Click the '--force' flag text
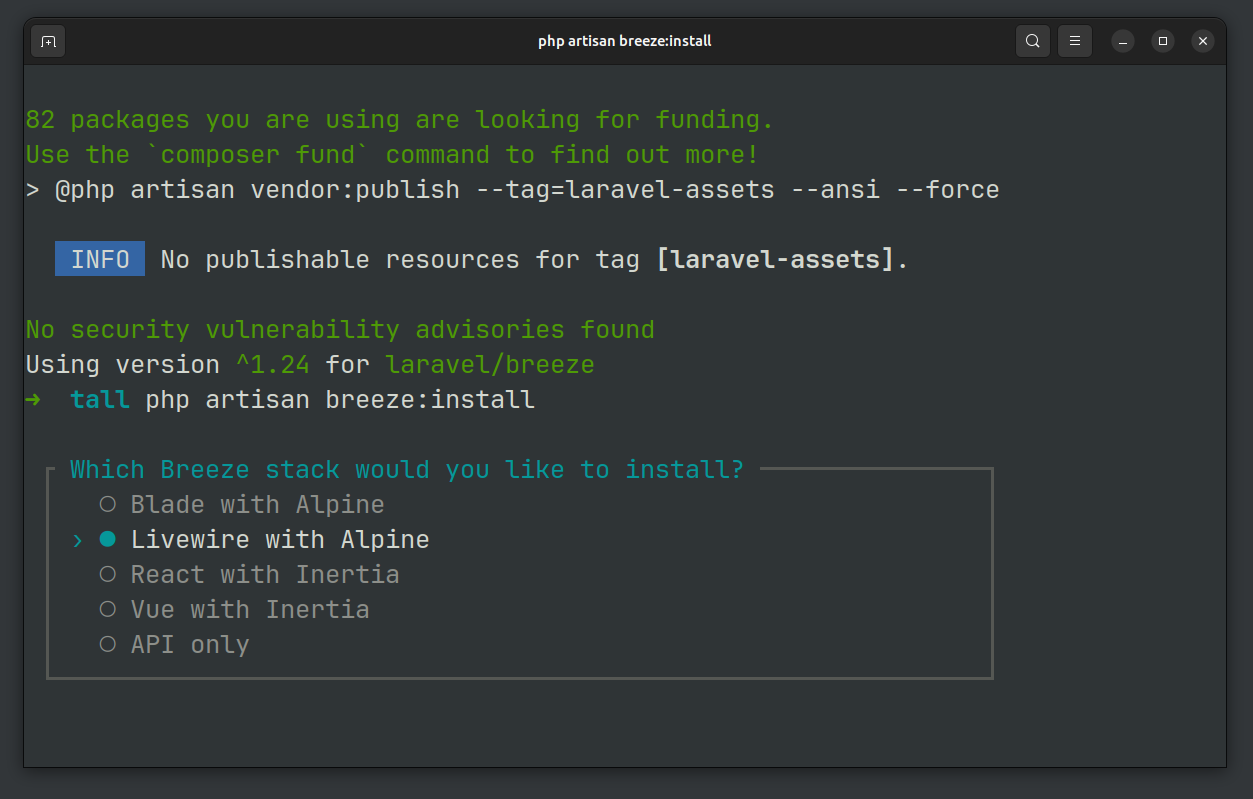 [x=947, y=189]
